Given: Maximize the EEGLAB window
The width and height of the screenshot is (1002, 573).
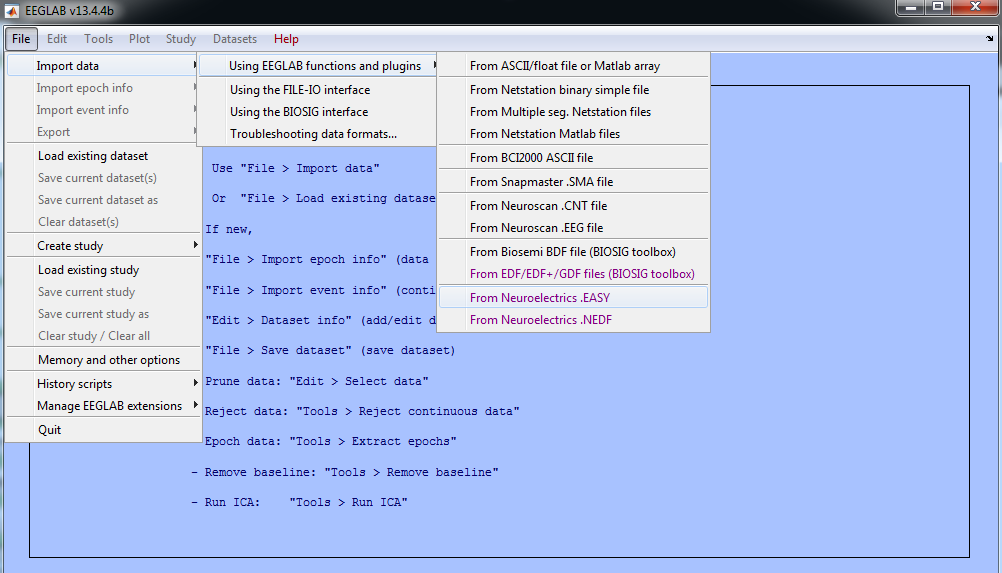Looking at the screenshot, I should point(937,7).
